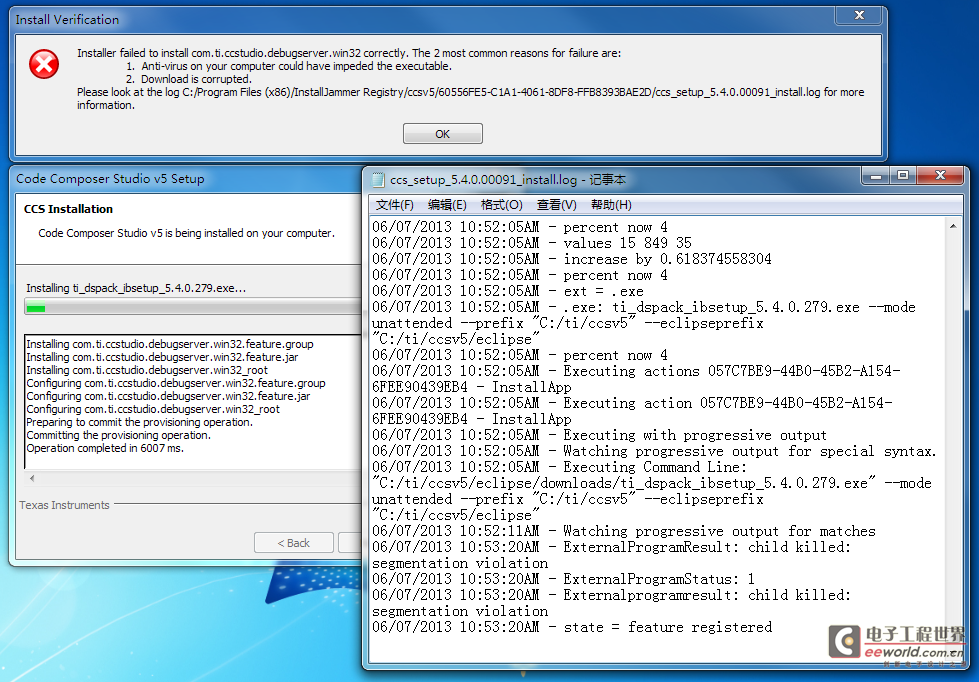Screen dimensions: 979x682
Task: Open the 编辑(E) menu in Notepad
Action: pyautogui.click(x=447, y=205)
